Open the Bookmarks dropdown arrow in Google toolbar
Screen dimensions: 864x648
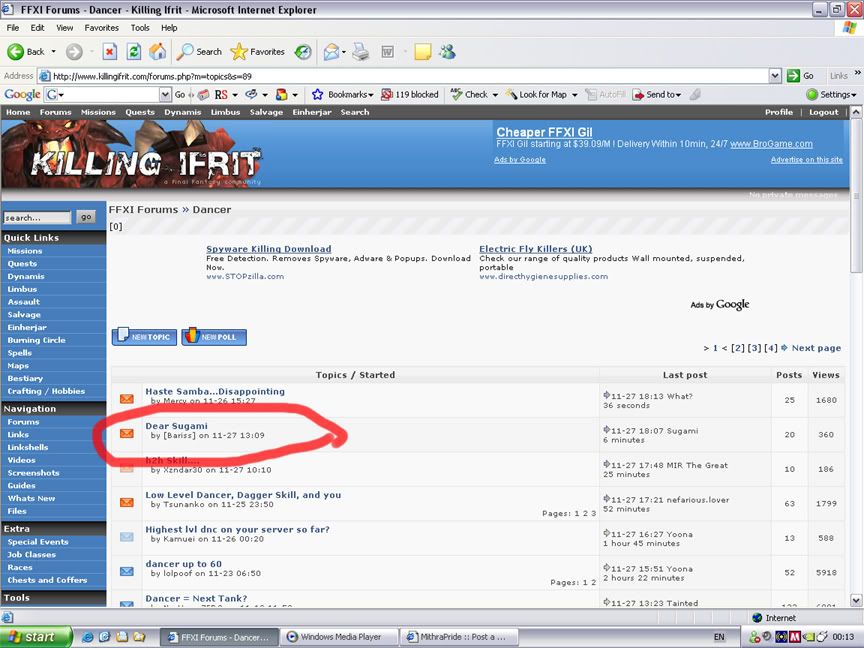point(371,95)
